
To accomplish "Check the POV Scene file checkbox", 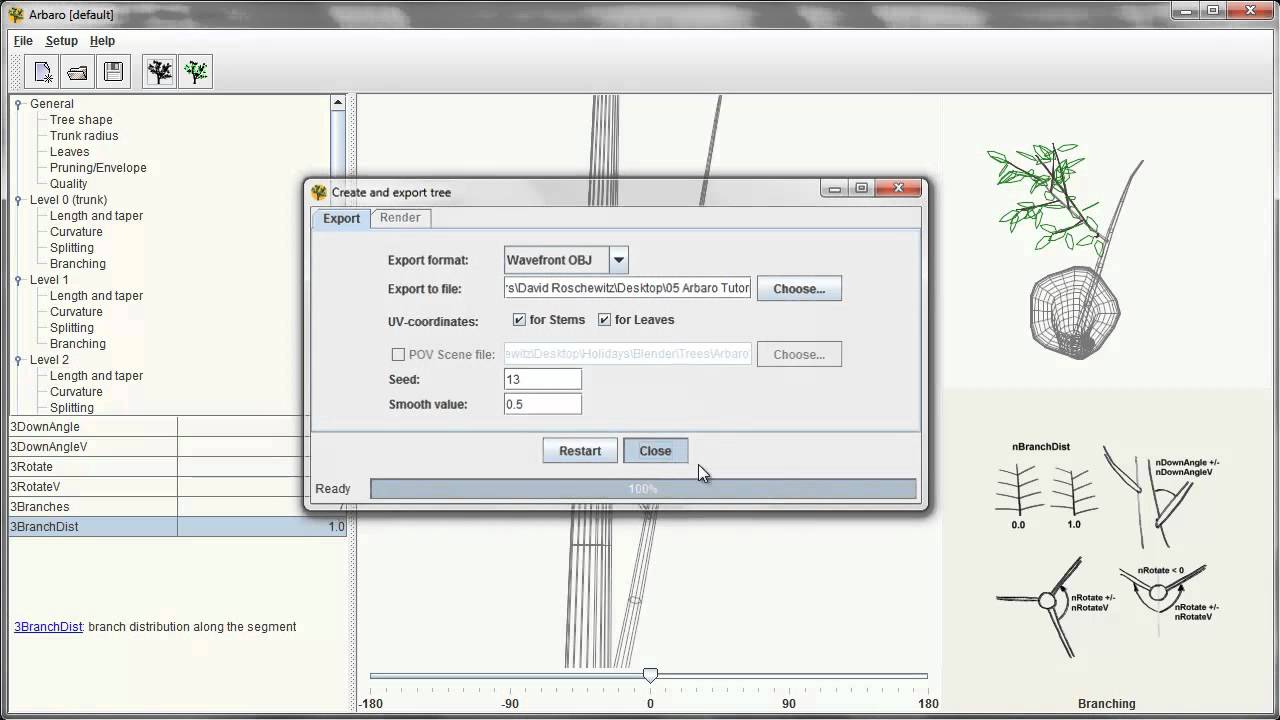I will [x=398, y=354].
